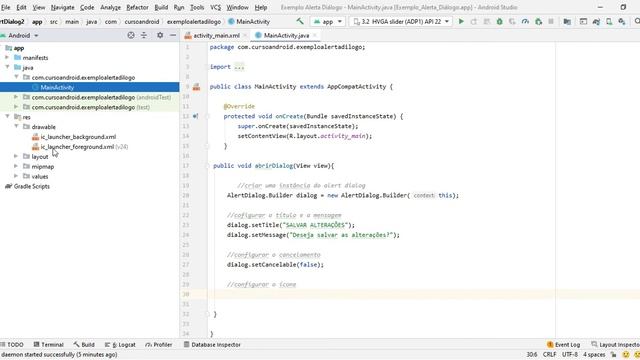Click the Select Opened File target icon
The height and width of the screenshot is (360, 640).
tap(131, 36)
